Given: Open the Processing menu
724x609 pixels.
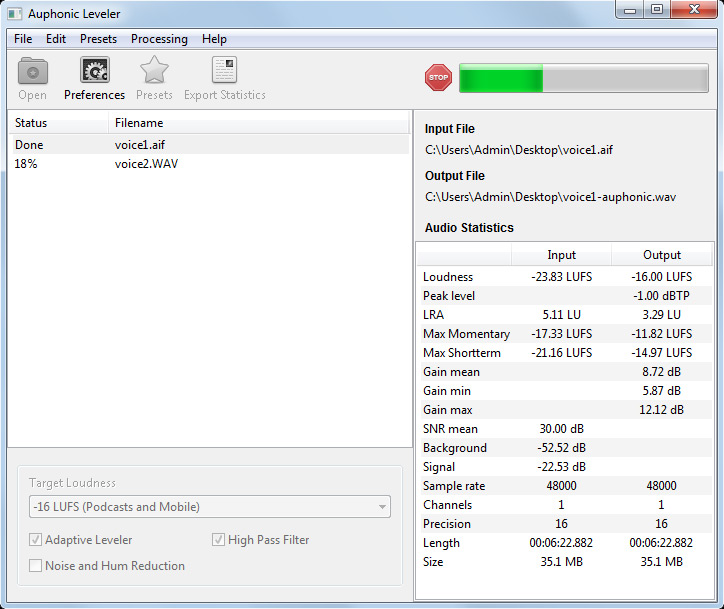Looking at the screenshot, I should tap(159, 39).
